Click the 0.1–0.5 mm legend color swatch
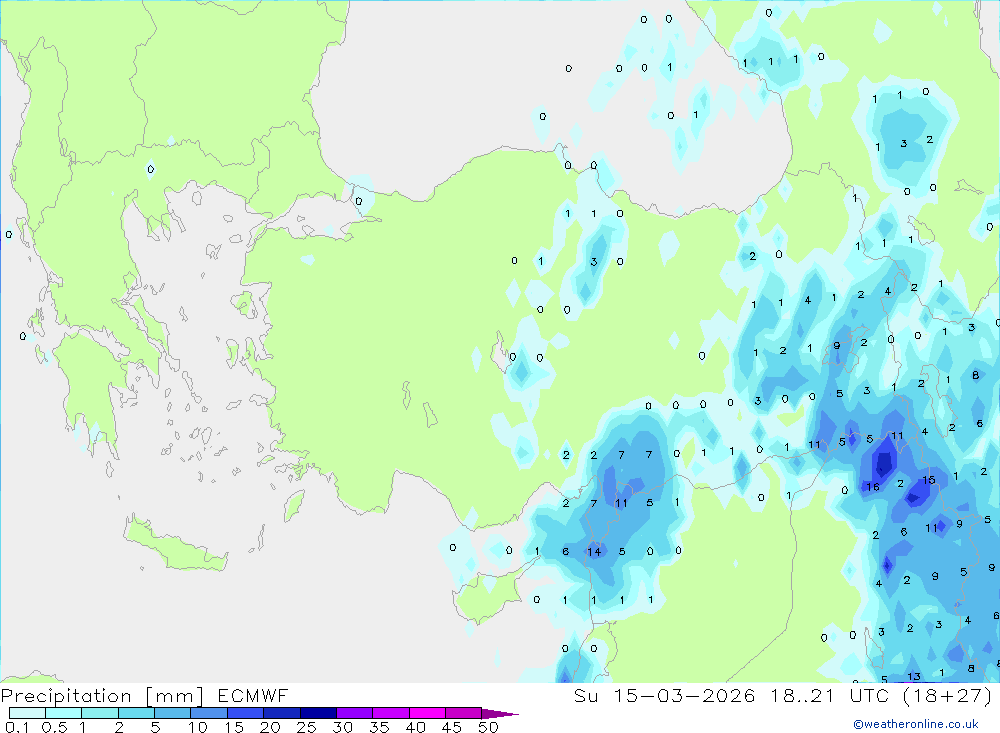Viewport: 1000px width, 733px height. click(27, 713)
